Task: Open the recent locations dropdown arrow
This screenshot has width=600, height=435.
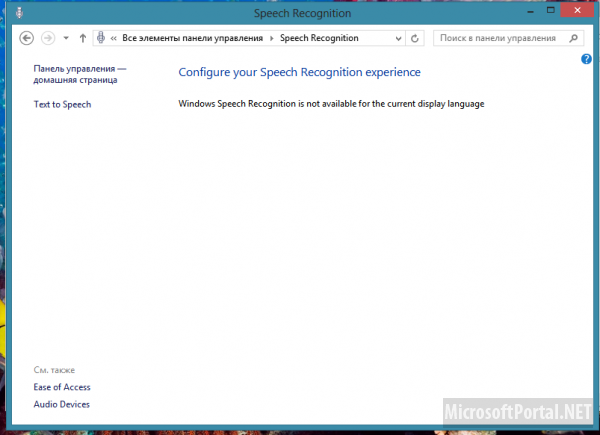Action: click(66, 38)
